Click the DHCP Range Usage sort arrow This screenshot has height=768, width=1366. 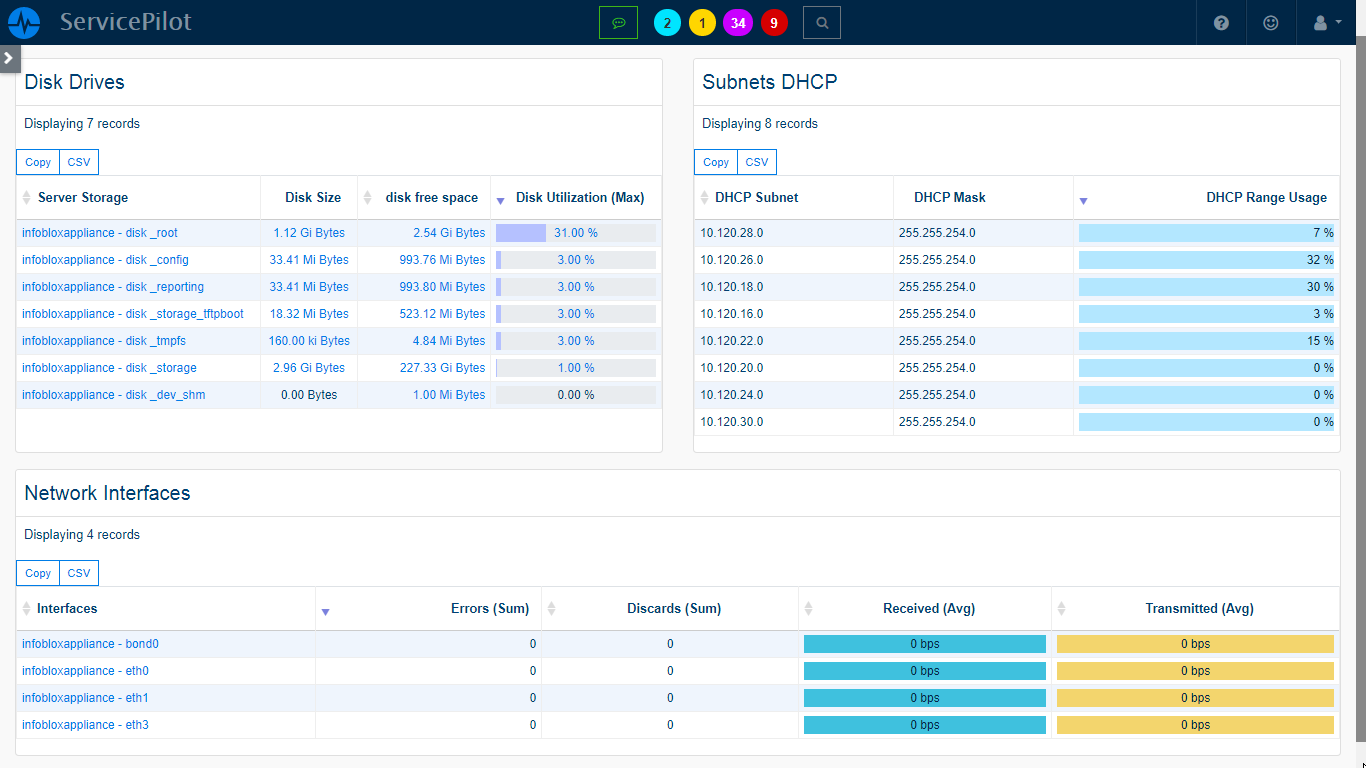[x=1083, y=201]
